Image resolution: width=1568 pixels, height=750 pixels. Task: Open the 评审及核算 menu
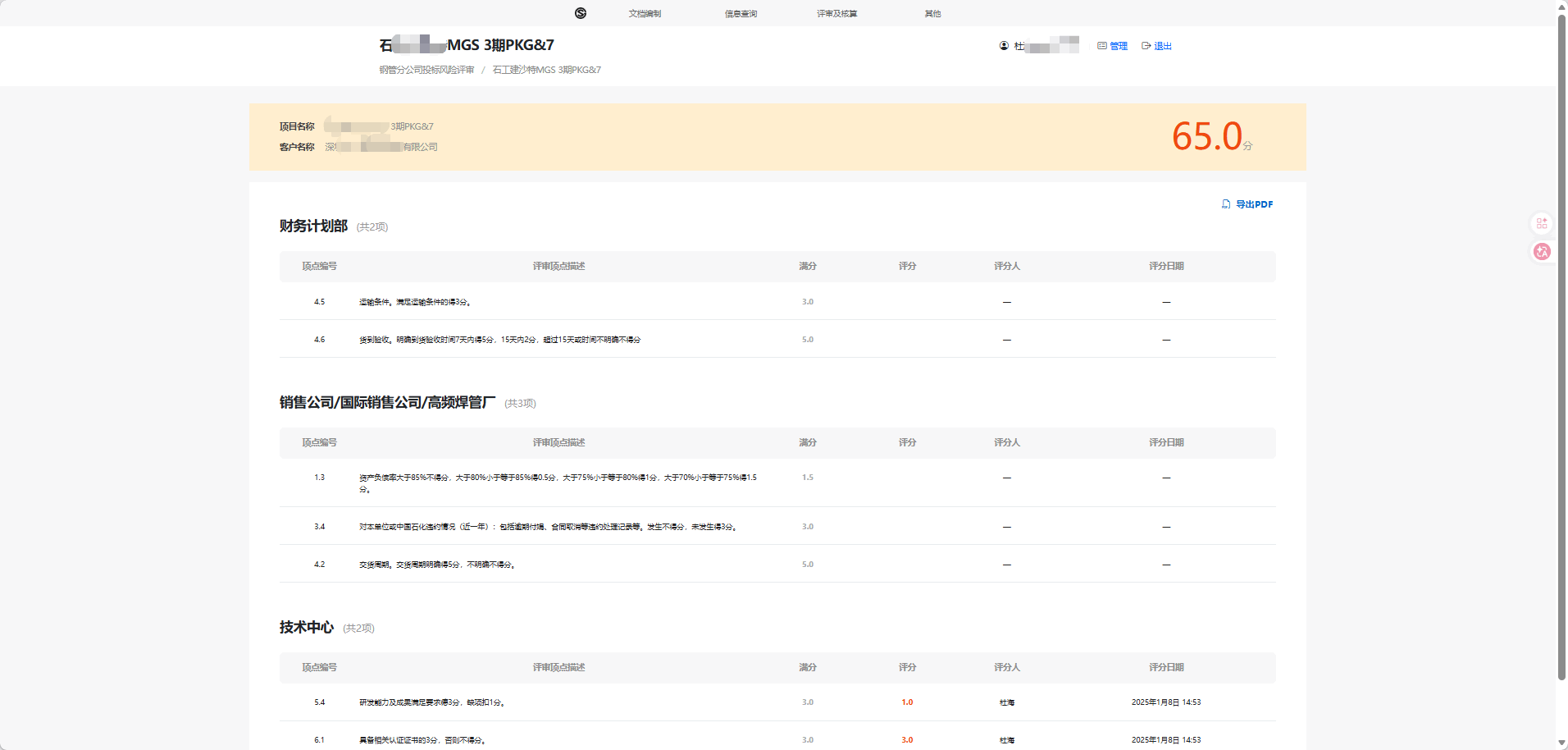click(836, 14)
